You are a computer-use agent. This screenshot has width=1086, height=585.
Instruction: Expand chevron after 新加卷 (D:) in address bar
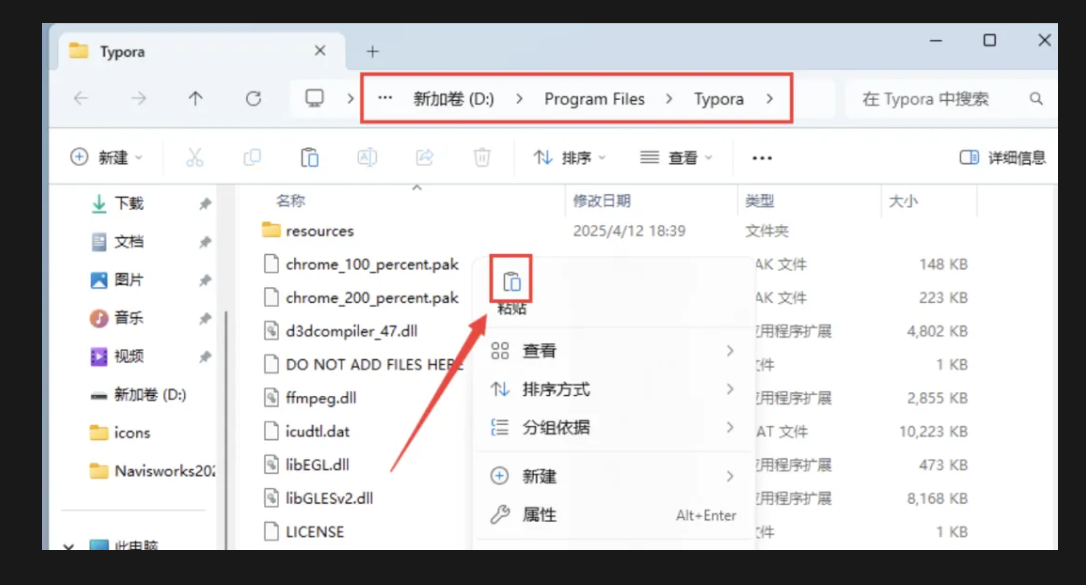519,99
